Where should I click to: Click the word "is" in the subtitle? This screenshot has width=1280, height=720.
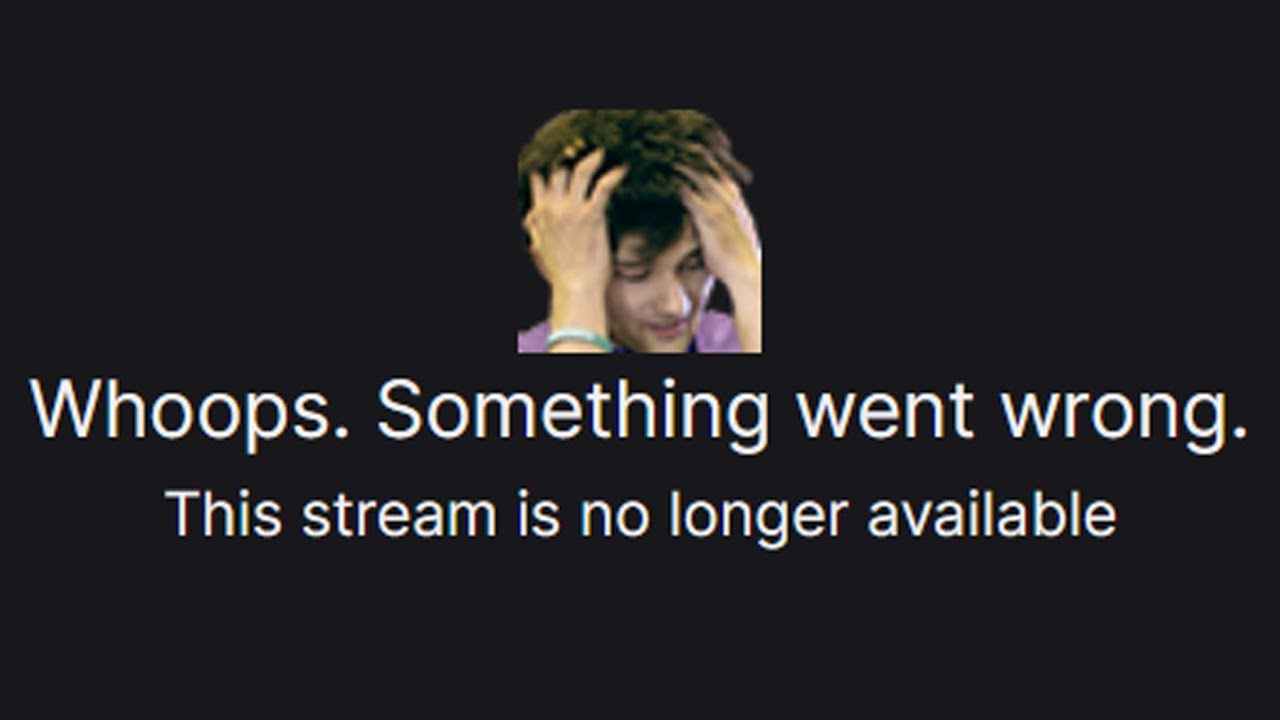tap(538, 514)
